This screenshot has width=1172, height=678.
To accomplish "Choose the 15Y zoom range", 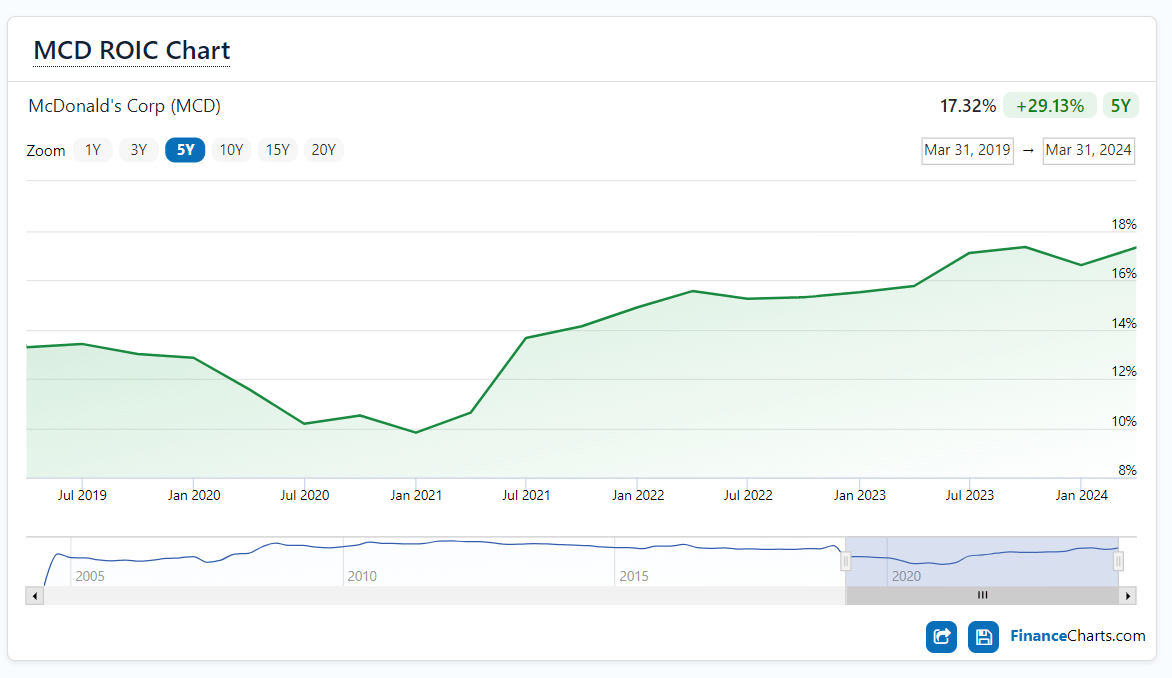I will point(277,150).
